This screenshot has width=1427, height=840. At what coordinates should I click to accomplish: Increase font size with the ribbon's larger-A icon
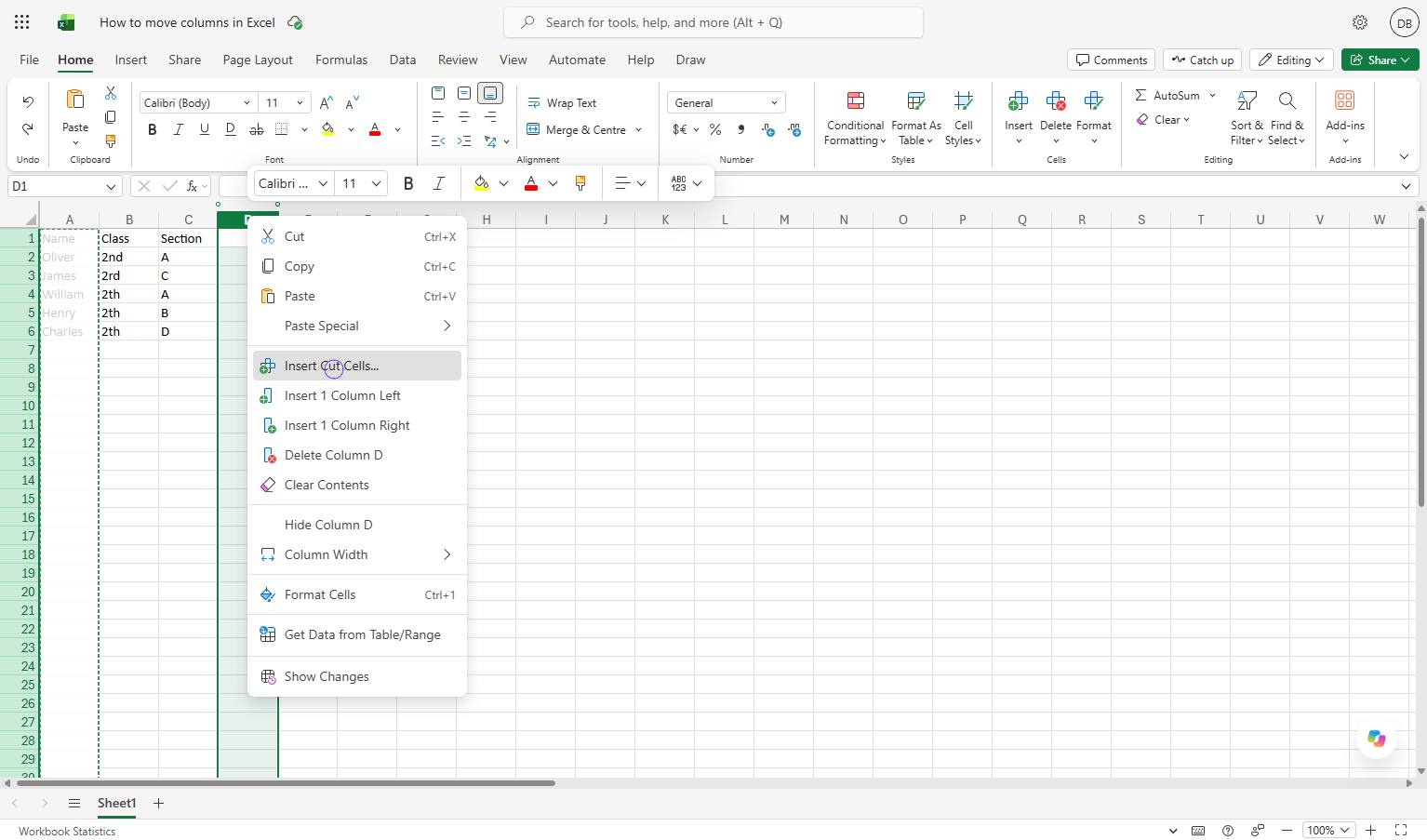pyautogui.click(x=326, y=103)
